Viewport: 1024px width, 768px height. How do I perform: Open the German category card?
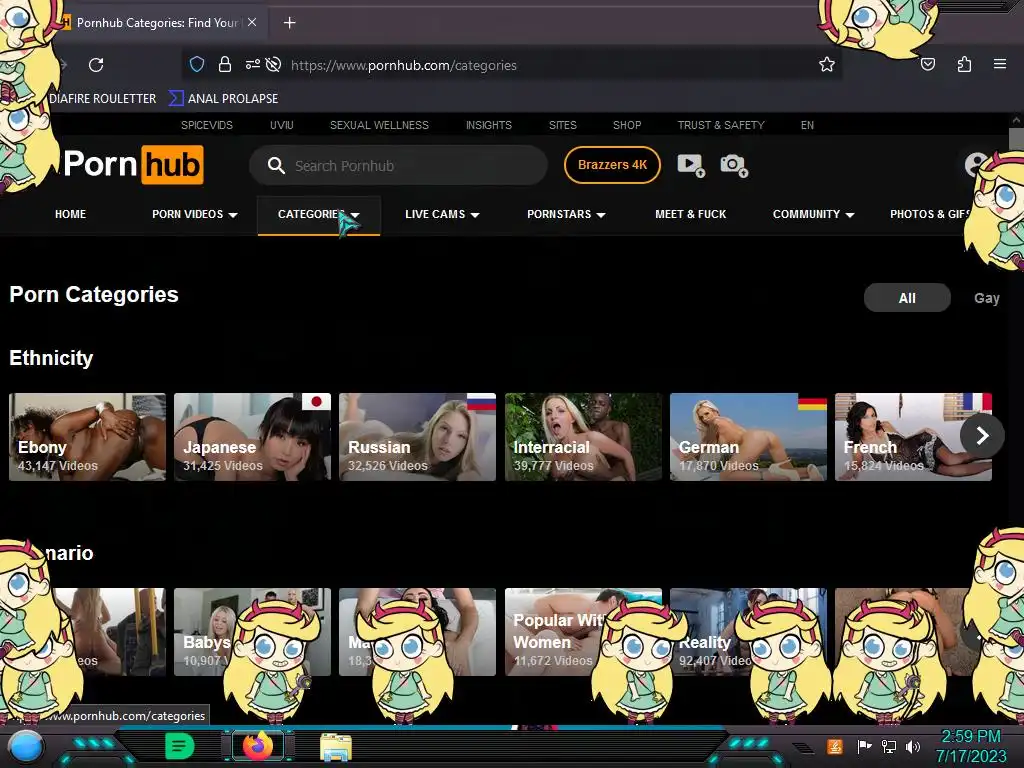point(748,437)
